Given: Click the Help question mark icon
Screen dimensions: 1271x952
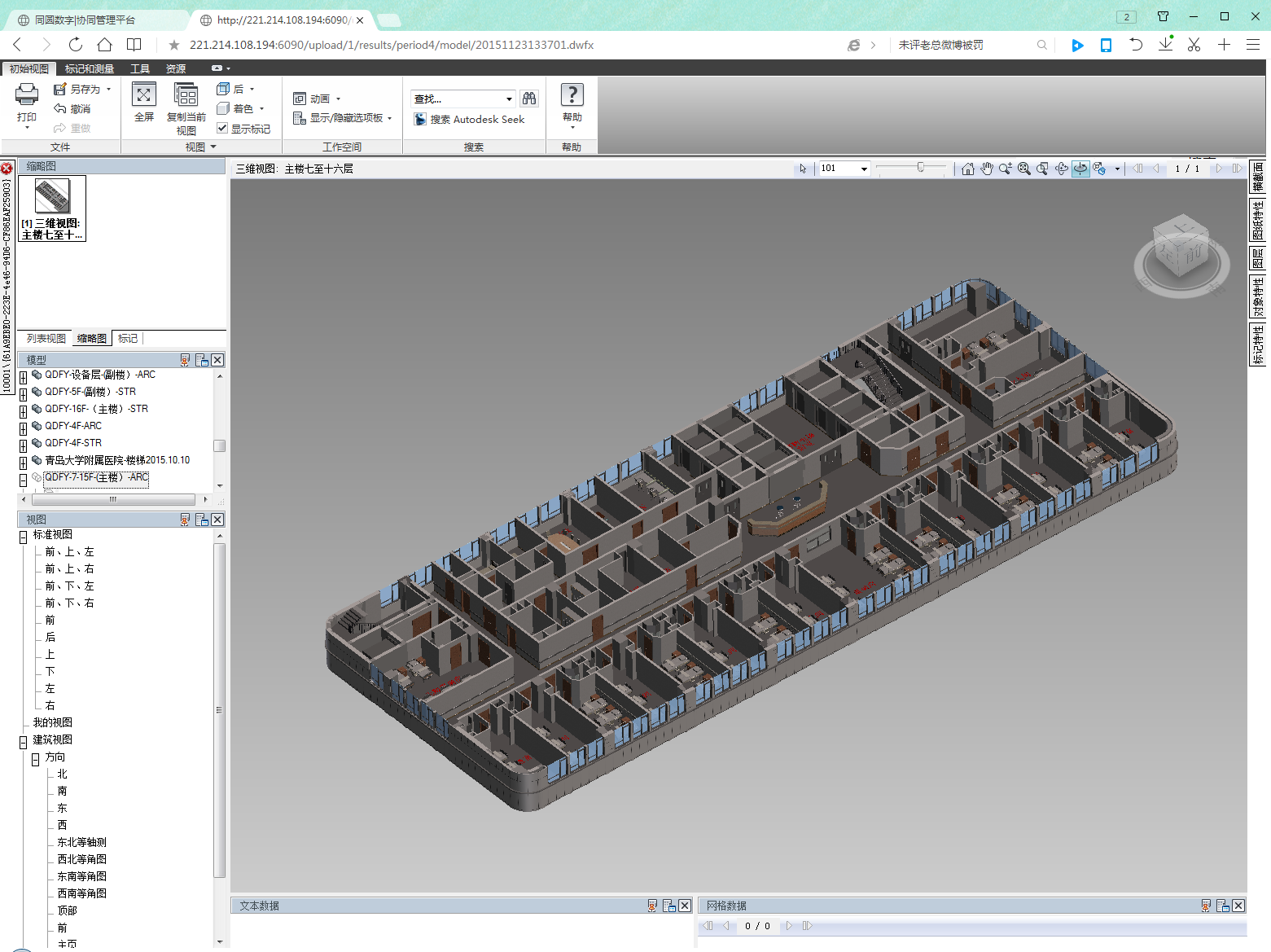Looking at the screenshot, I should (572, 95).
